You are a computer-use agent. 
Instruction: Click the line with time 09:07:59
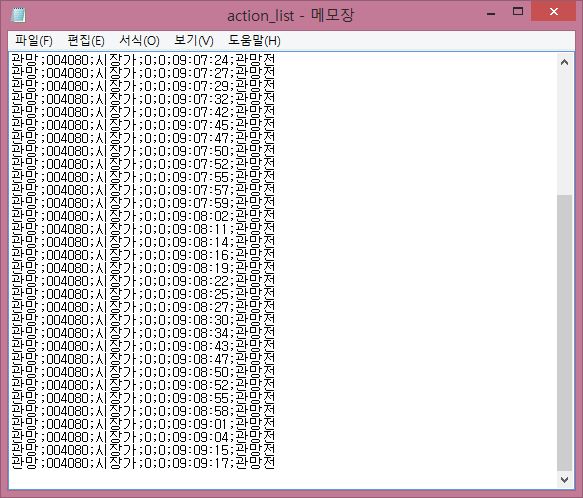[143, 203]
